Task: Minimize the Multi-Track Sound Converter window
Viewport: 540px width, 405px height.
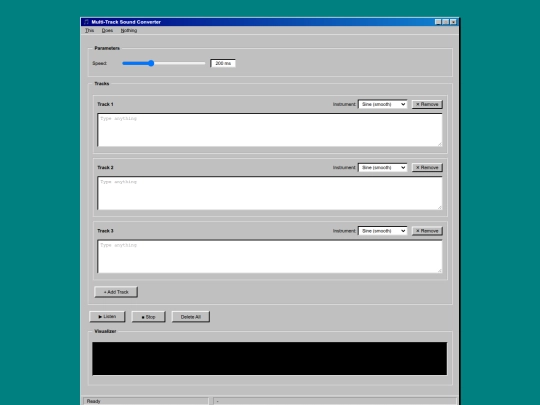Action: tap(438, 22)
